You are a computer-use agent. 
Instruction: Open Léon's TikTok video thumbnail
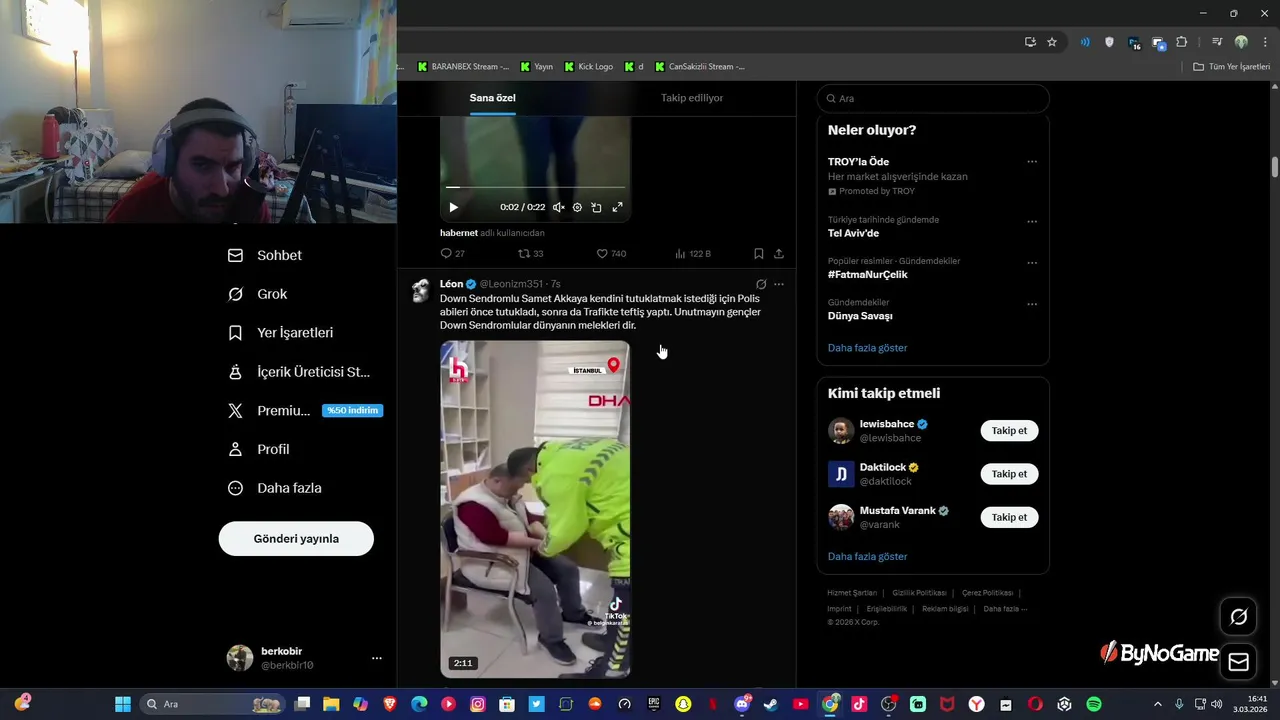pos(535,509)
